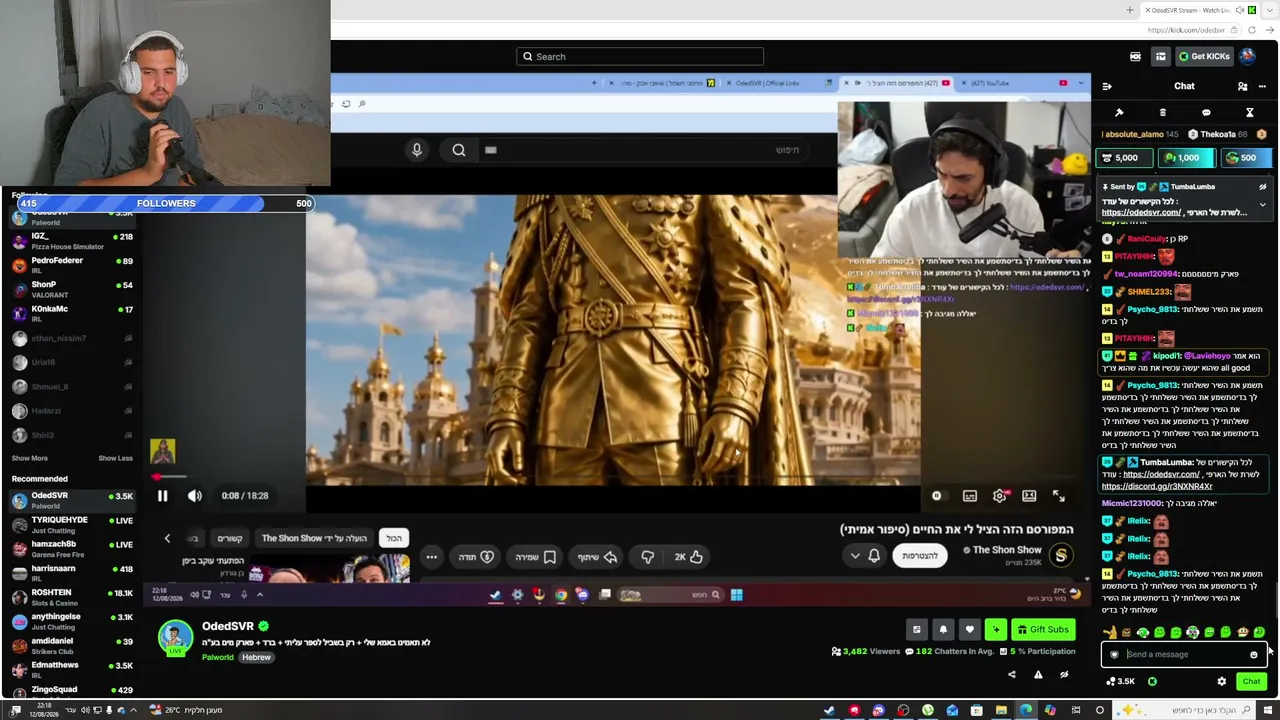Send message with the Chat button
The width and height of the screenshot is (1280, 720).
click(x=1251, y=682)
